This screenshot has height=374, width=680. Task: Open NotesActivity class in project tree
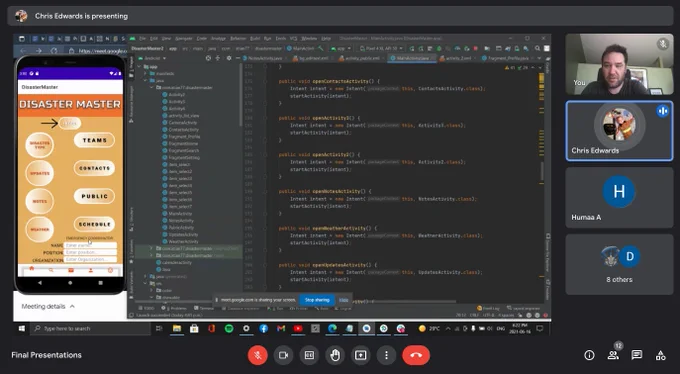(178, 221)
